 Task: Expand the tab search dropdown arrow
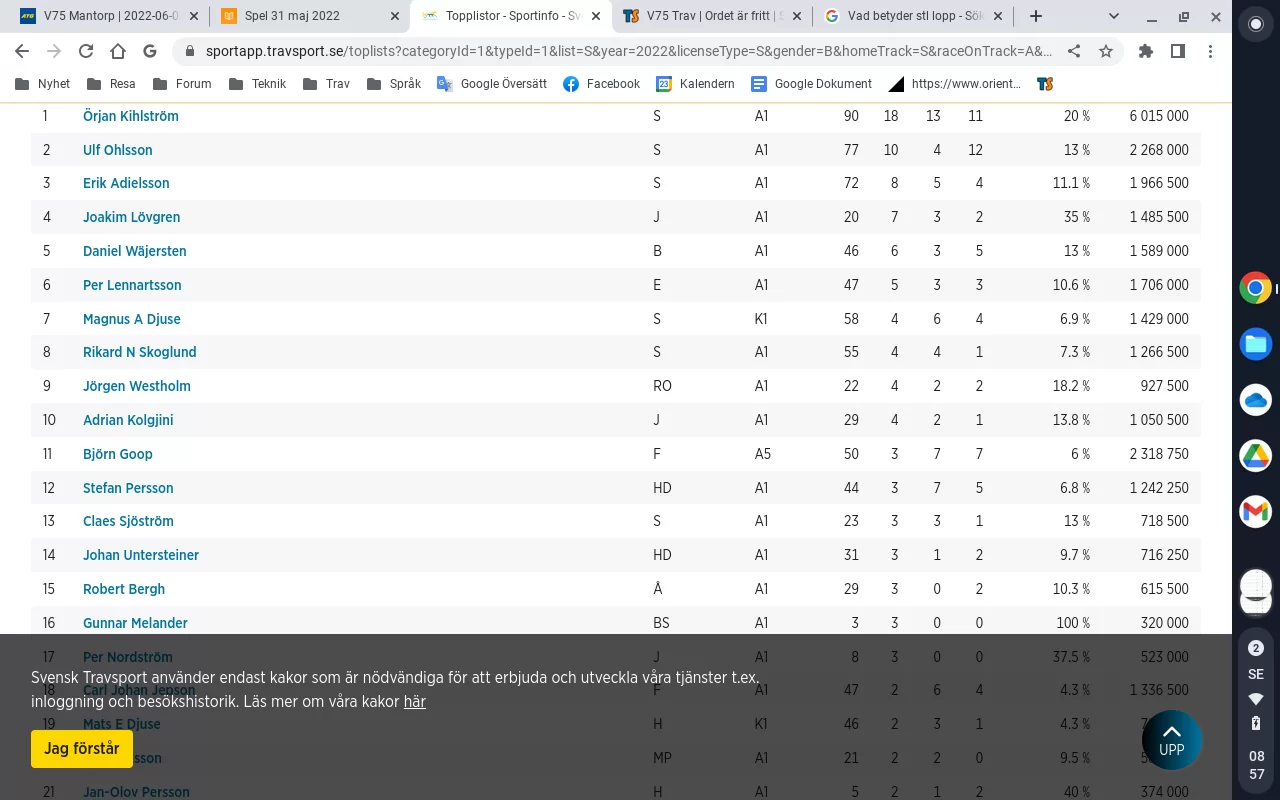[x=1114, y=16]
